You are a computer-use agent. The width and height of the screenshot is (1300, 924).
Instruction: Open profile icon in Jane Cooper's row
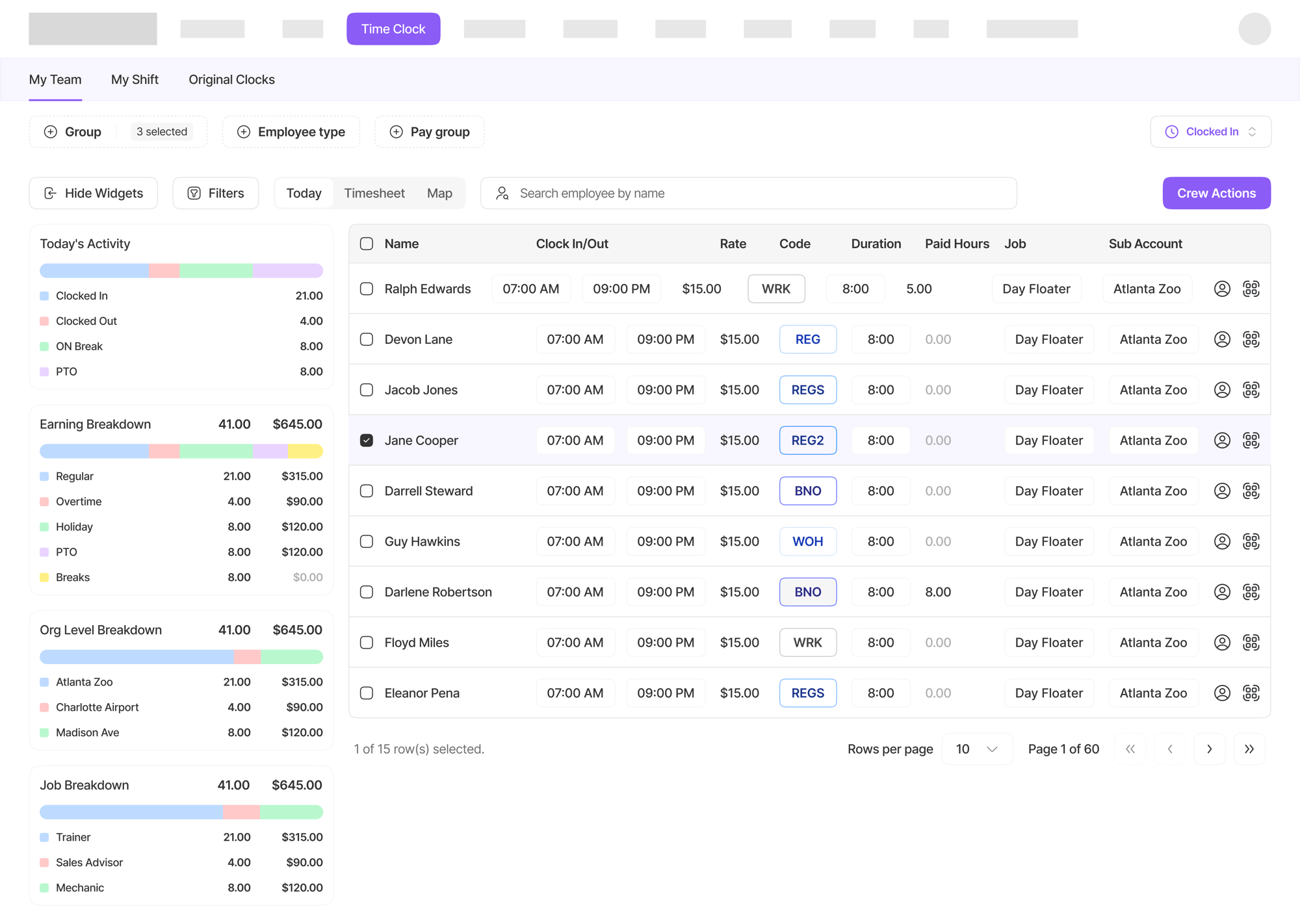(x=1222, y=441)
